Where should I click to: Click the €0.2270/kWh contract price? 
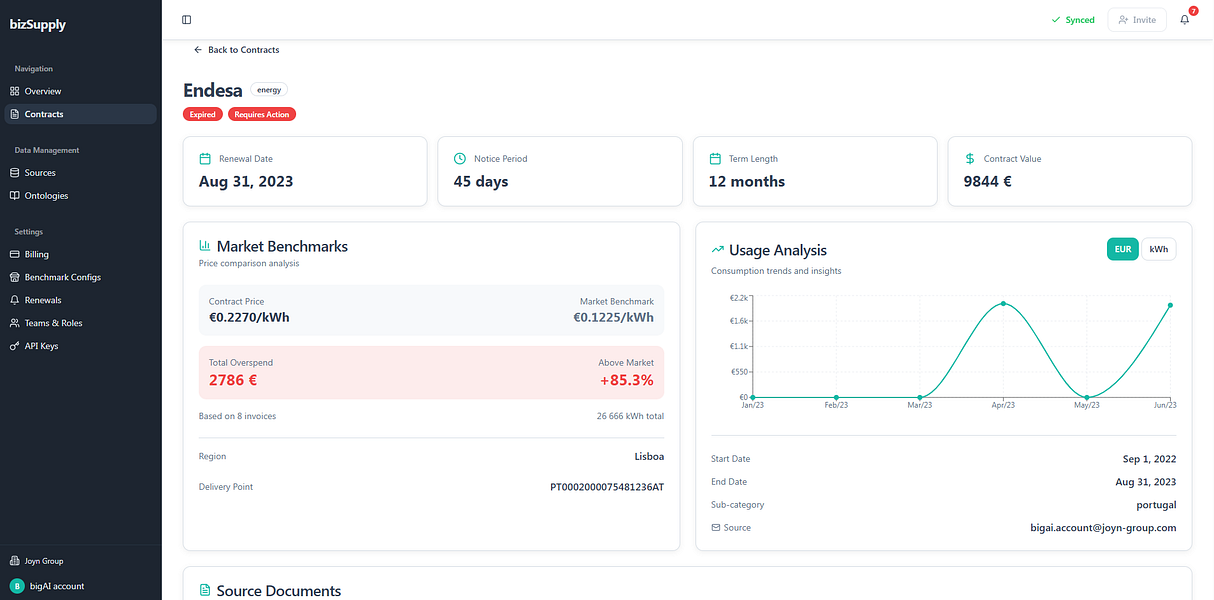tap(249, 318)
